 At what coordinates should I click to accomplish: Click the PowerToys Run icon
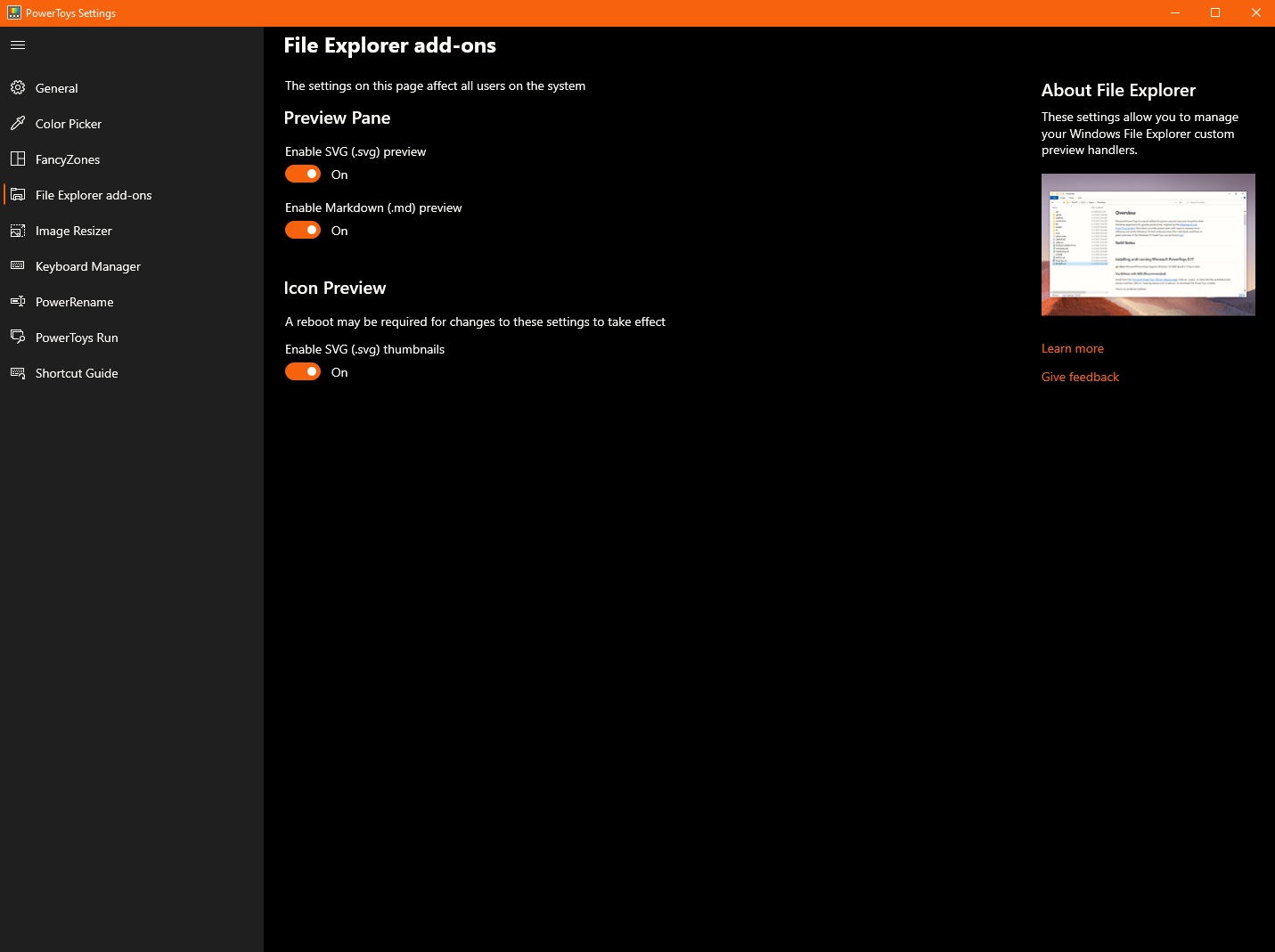[18, 337]
